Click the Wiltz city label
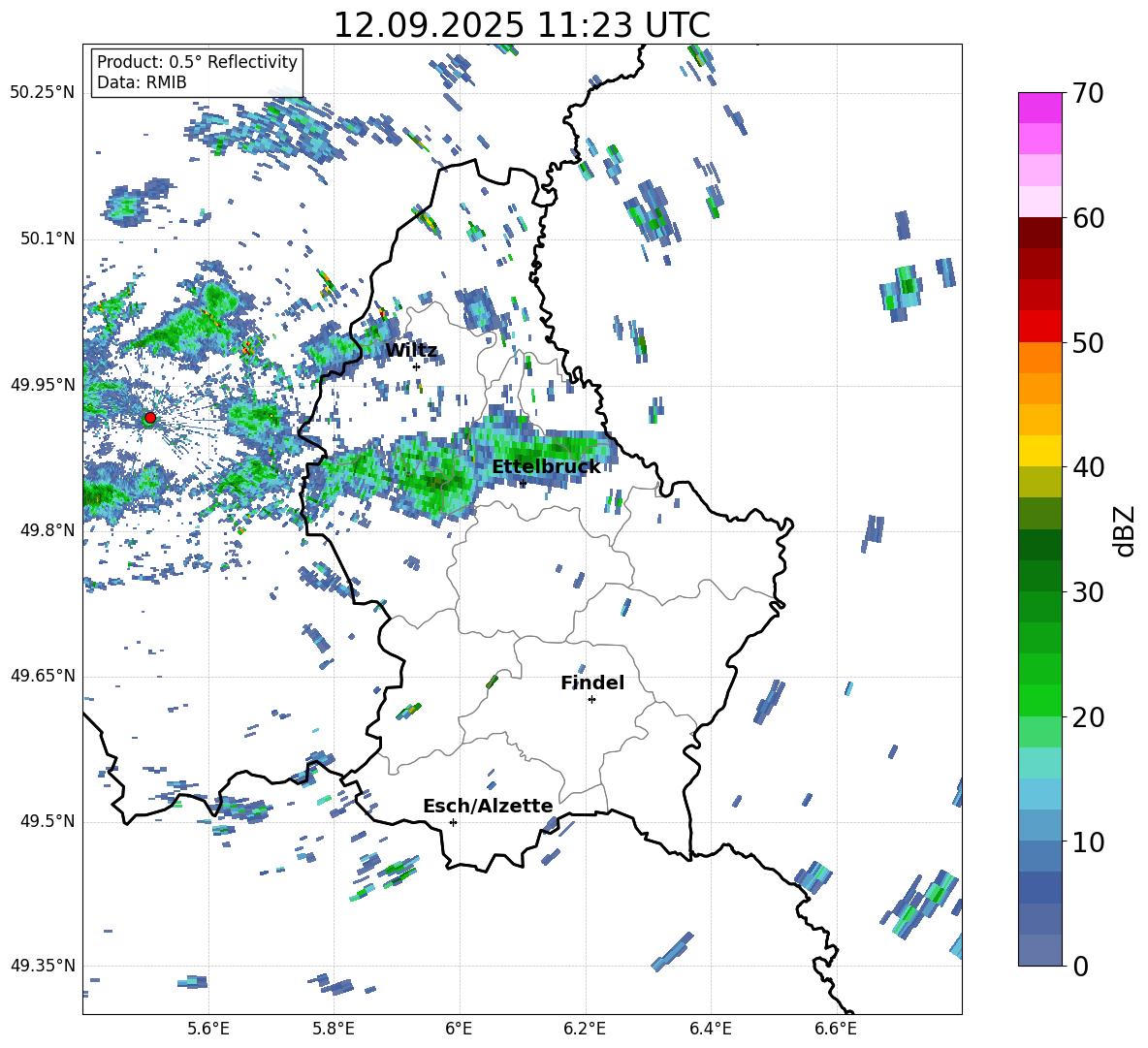The image size is (1148, 1048). 411,351
